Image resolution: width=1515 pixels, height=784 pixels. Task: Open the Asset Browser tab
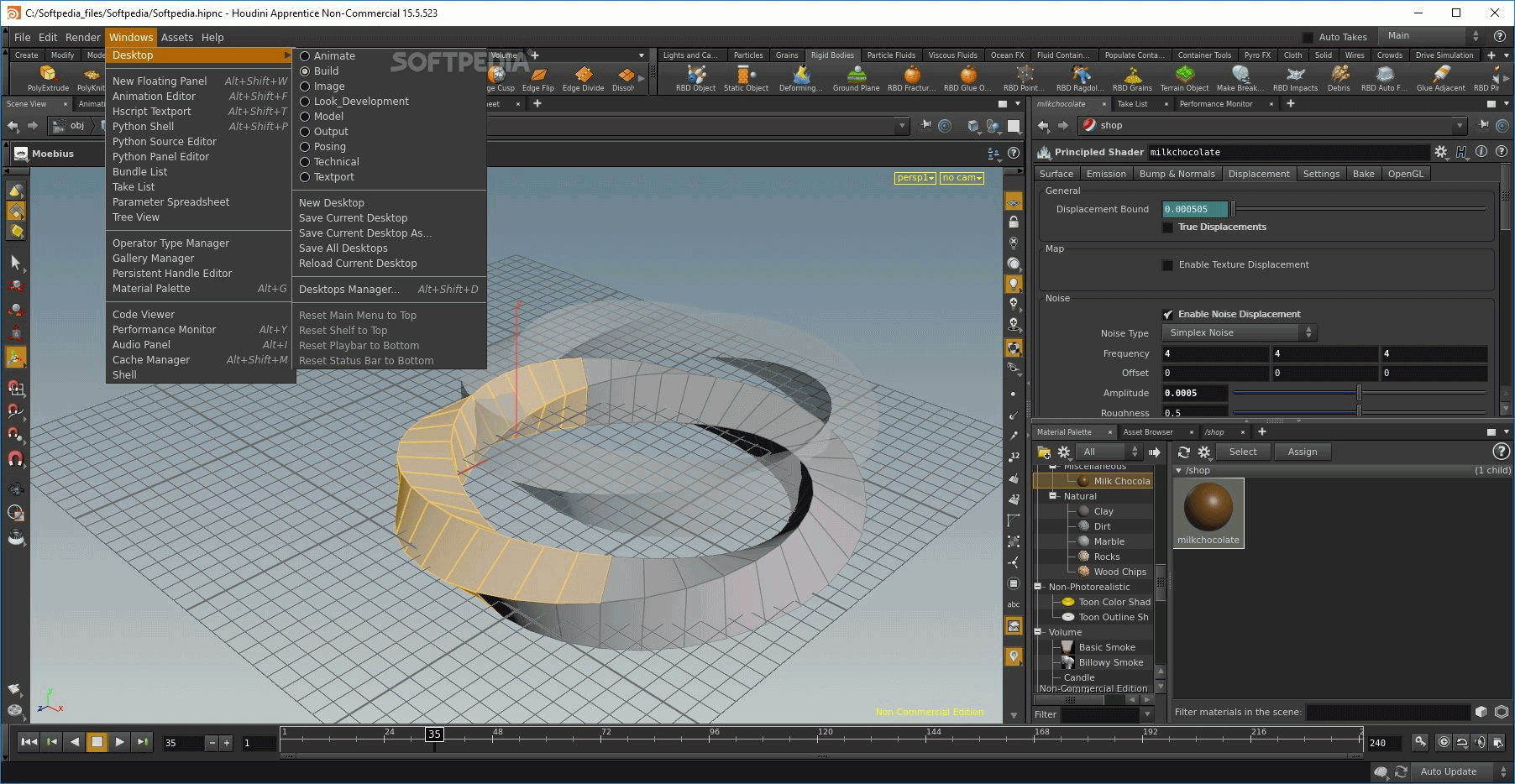(1147, 432)
